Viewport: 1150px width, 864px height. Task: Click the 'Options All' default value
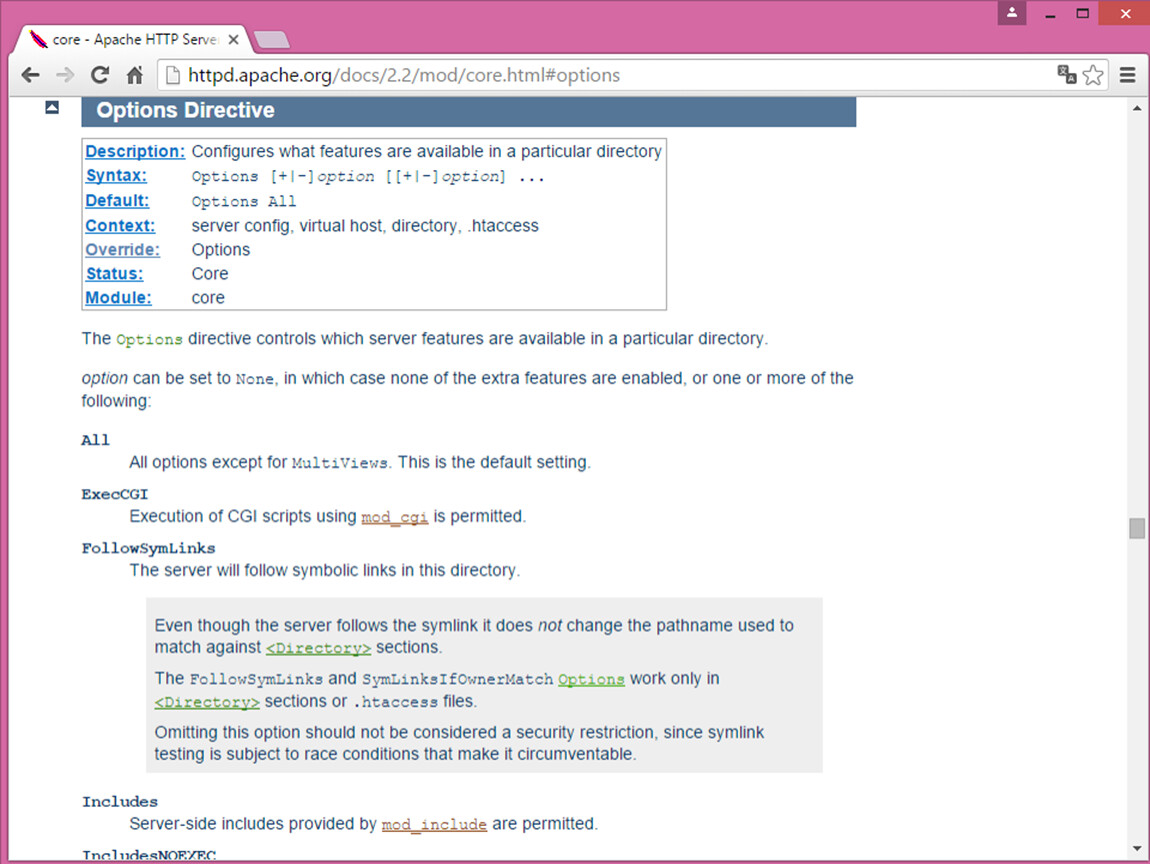tap(243, 201)
